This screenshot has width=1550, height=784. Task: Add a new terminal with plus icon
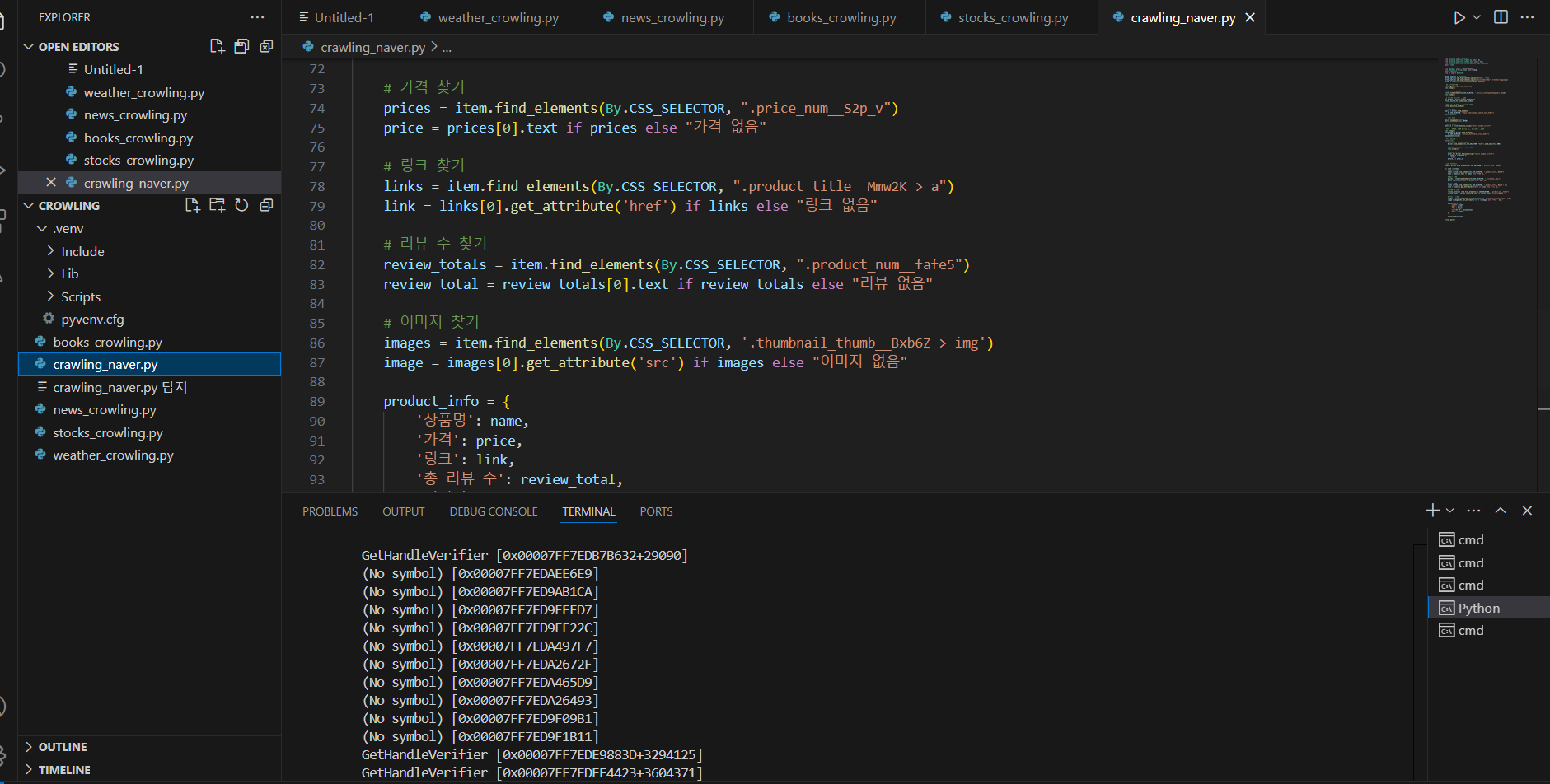click(1432, 511)
